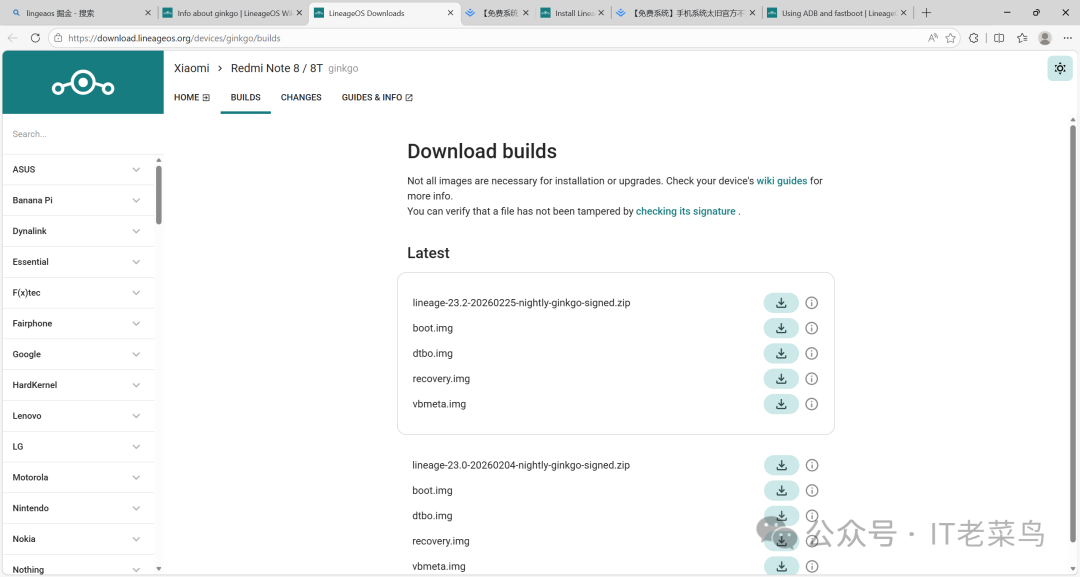Show info for Latest vbmeta.img

[812, 404]
